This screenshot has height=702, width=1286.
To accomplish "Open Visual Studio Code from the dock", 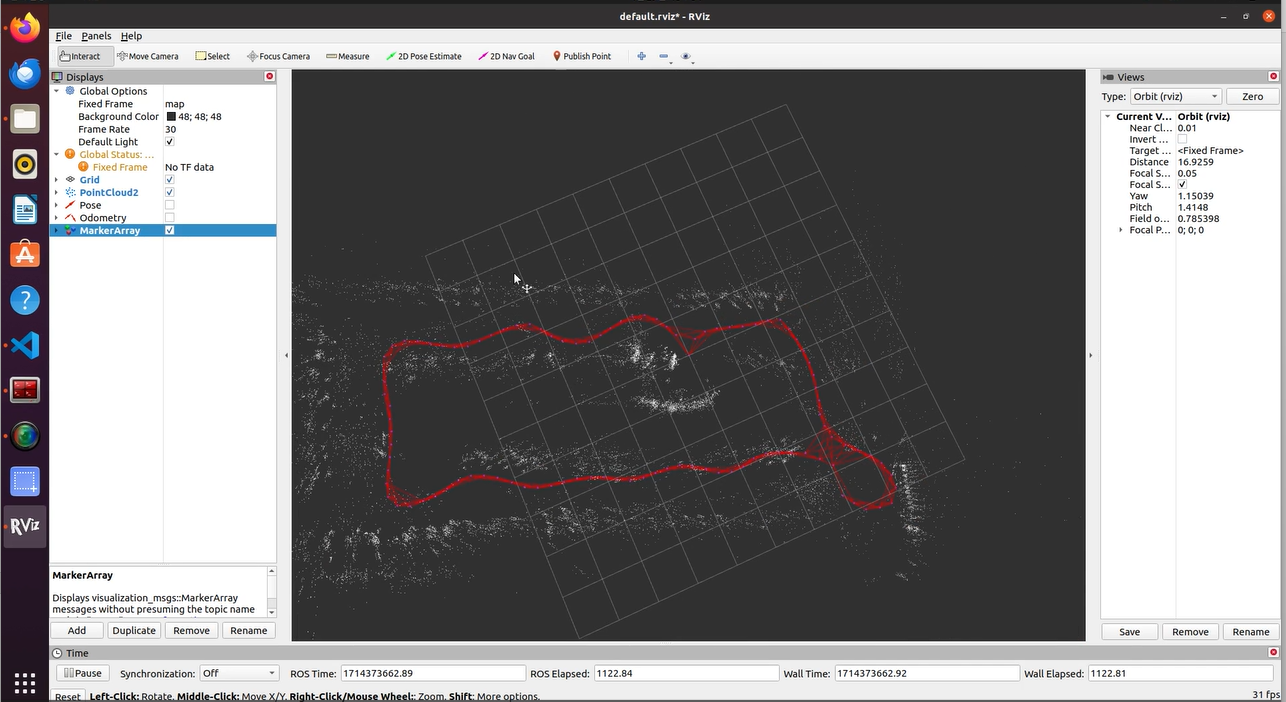I will pyautogui.click(x=25, y=345).
